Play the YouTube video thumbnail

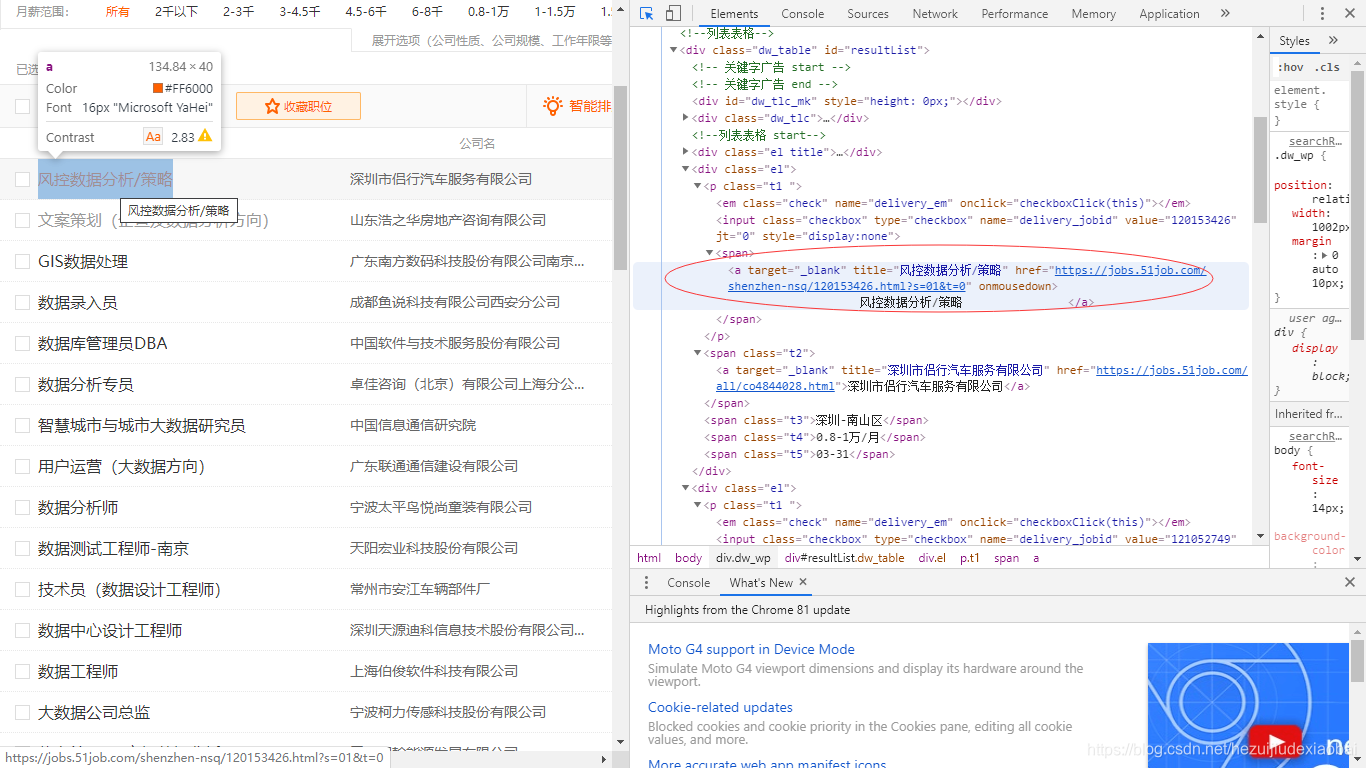(x=1275, y=740)
